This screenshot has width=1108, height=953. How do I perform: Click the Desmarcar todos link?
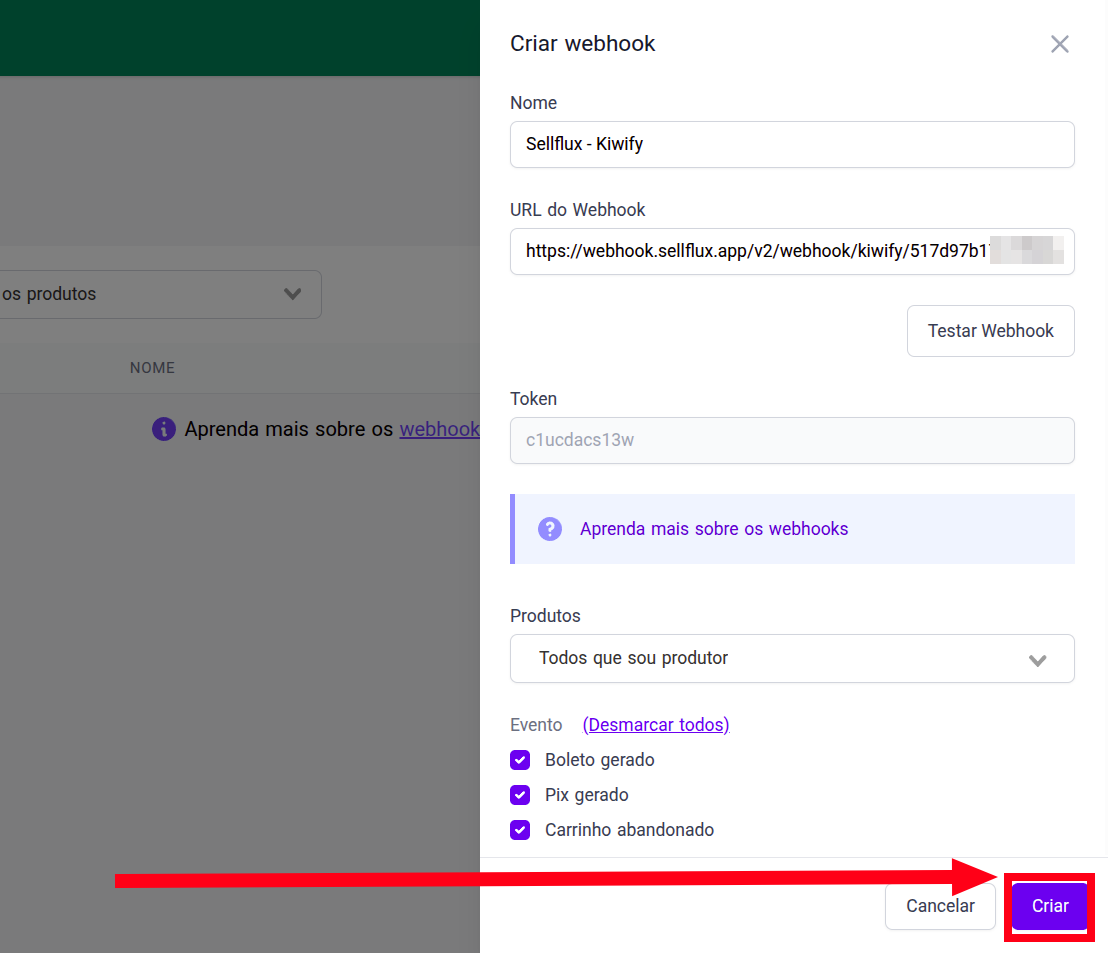pyautogui.click(x=656, y=725)
